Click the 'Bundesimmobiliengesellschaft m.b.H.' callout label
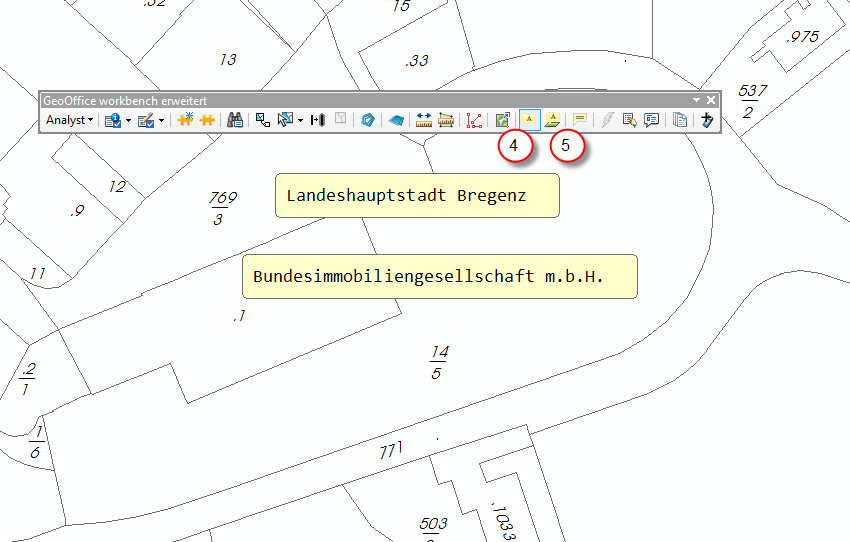This screenshot has width=850, height=542. (x=440, y=276)
